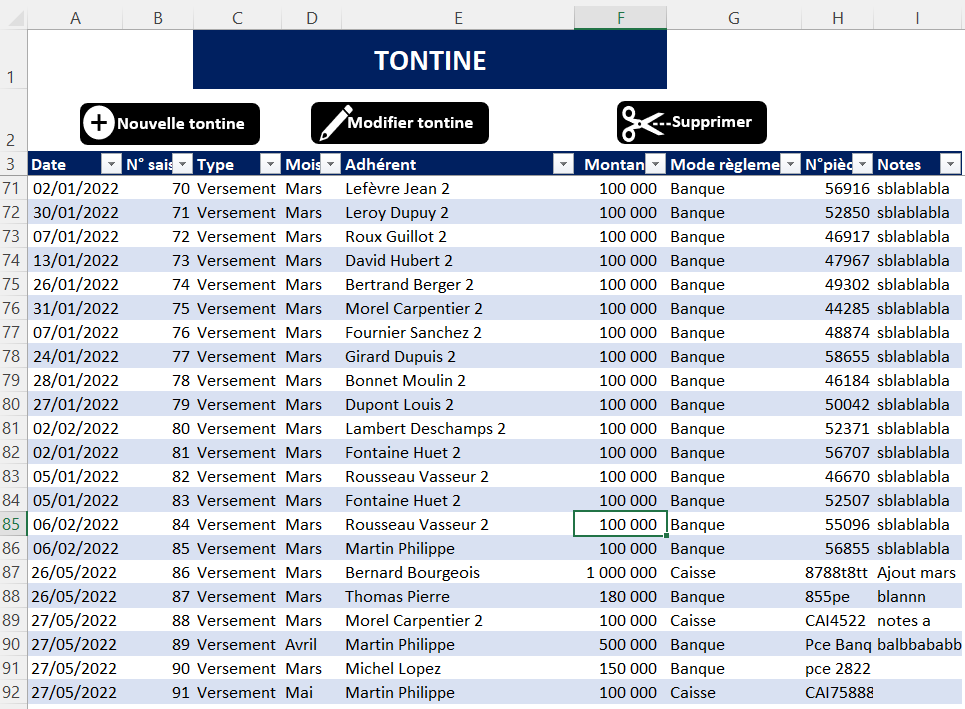Expand the Adhérent filter dropdown
This screenshot has height=709, width=965.
[x=563, y=164]
